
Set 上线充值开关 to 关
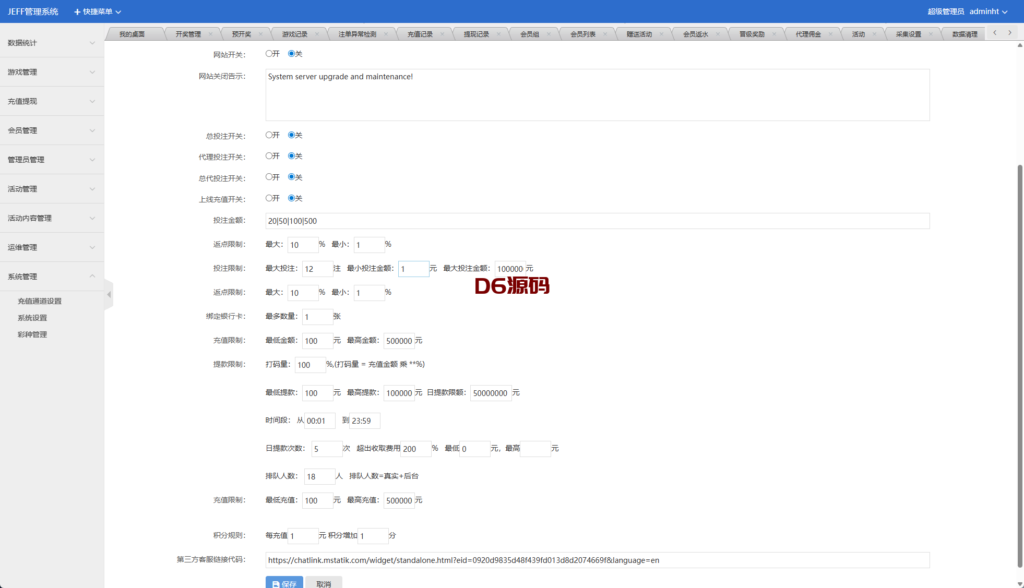(x=292, y=198)
